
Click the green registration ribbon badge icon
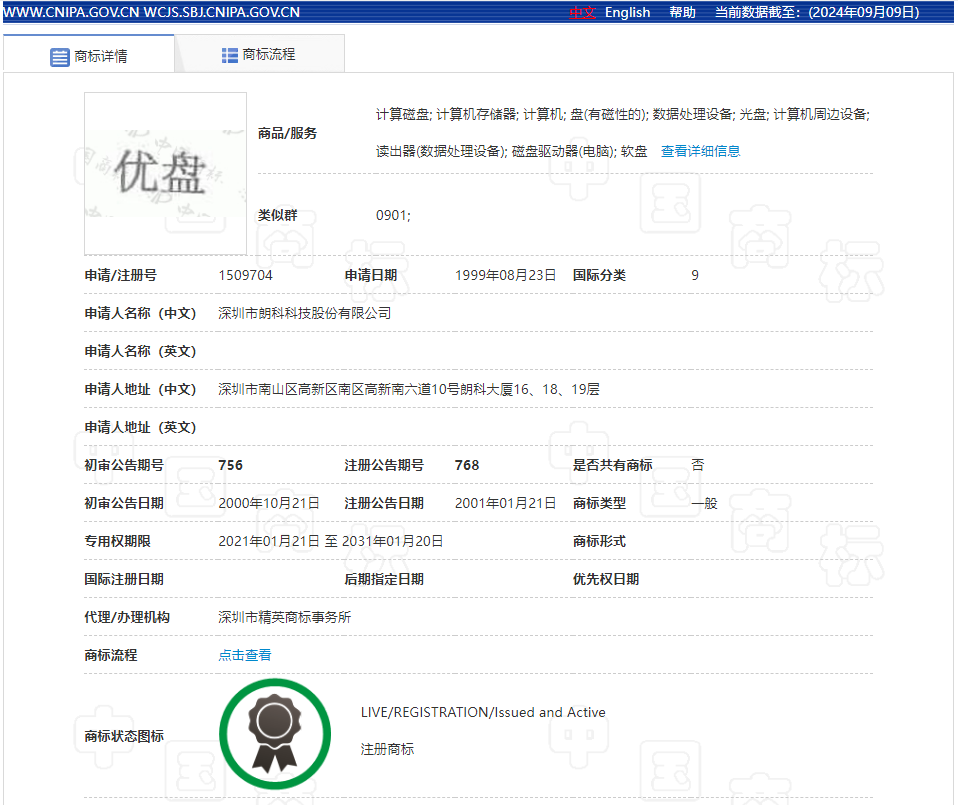274,733
